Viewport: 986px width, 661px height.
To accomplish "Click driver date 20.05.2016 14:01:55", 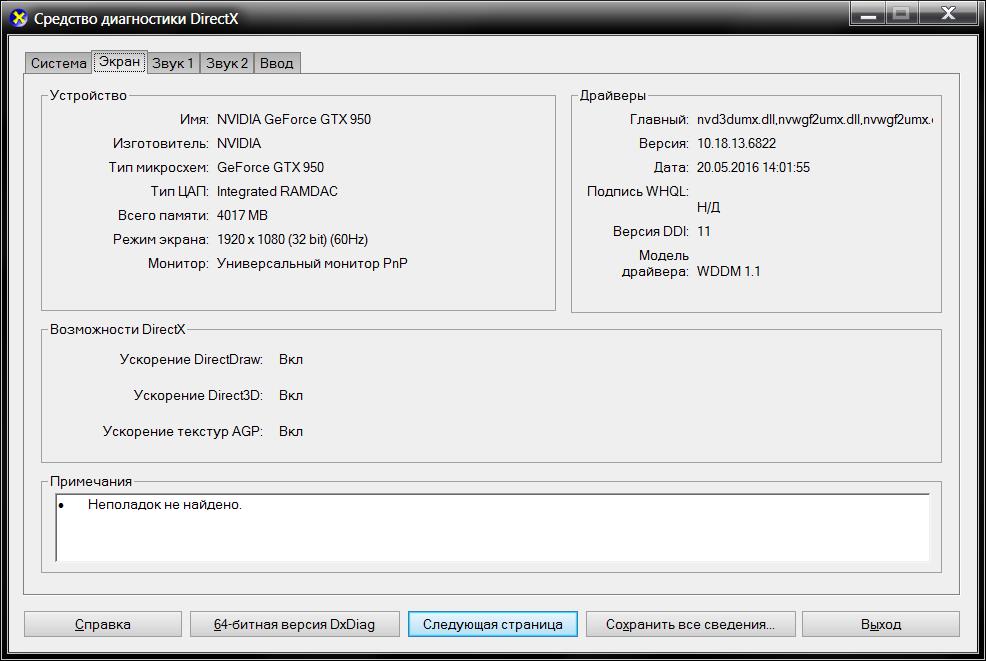I will (753, 167).
